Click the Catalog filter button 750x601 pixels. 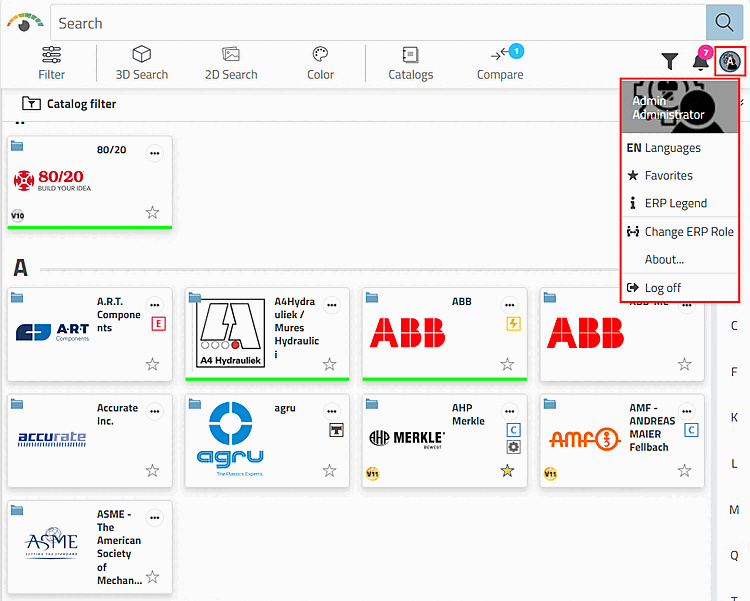coord(69,104)
